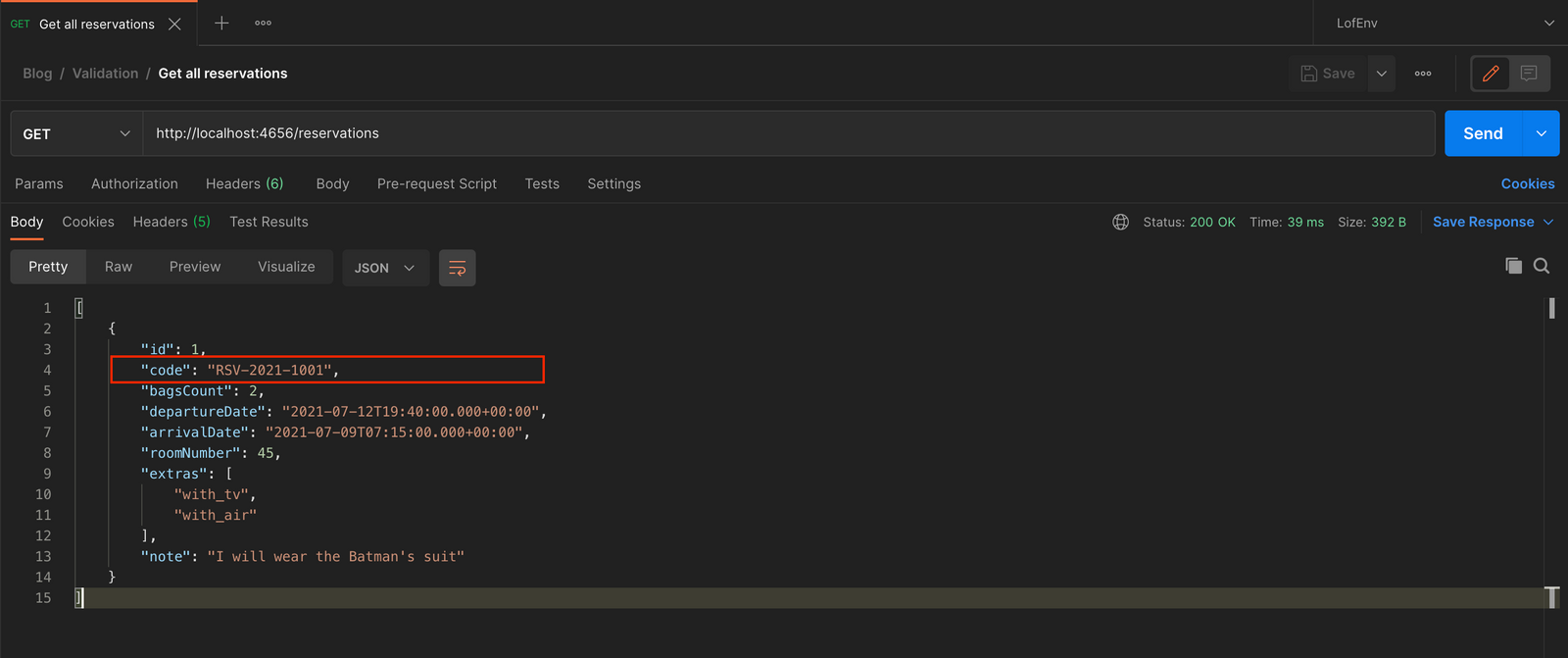Select the Raw response view
Screen dimensions: 1568x658
pyautogui.click(x=119, y=267)
